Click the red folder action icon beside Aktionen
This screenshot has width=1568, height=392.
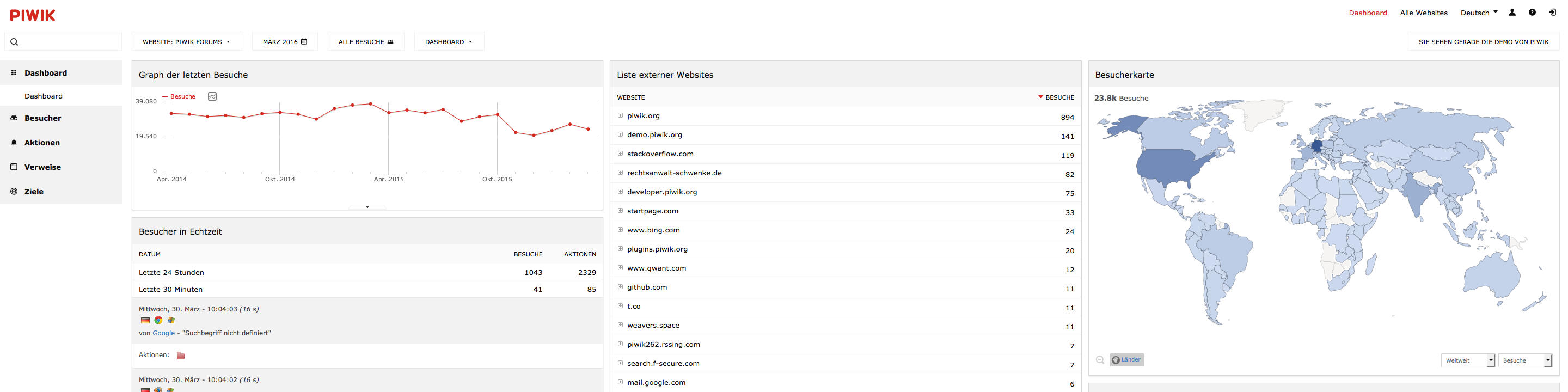coord(181,356)
